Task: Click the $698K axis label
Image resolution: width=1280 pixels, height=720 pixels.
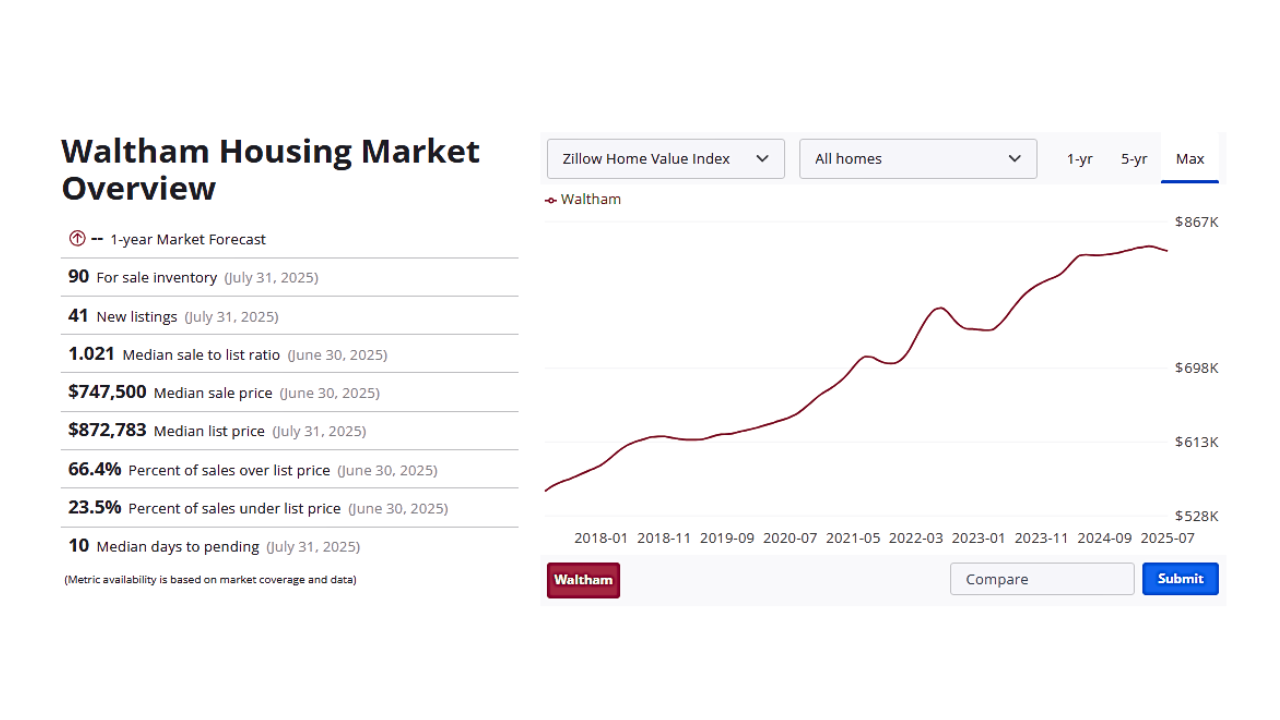Action: (1196, 368)
